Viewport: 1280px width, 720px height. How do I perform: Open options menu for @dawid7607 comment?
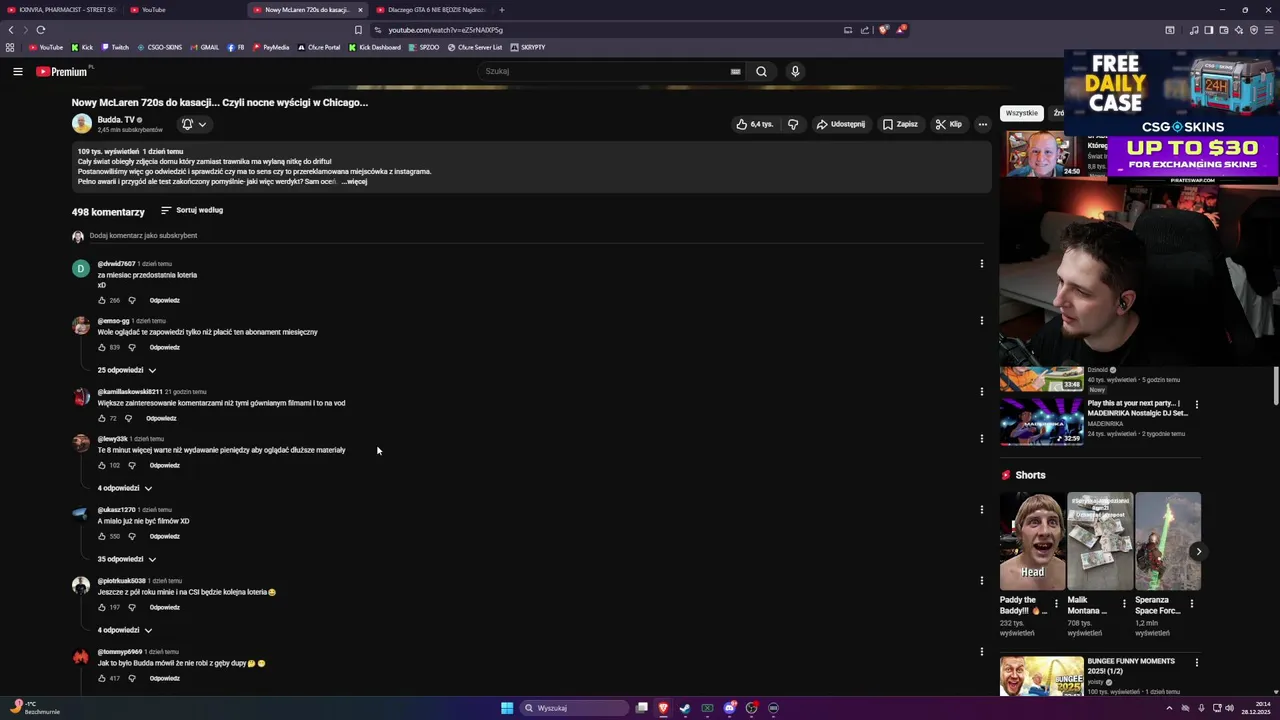coord(982,264)
